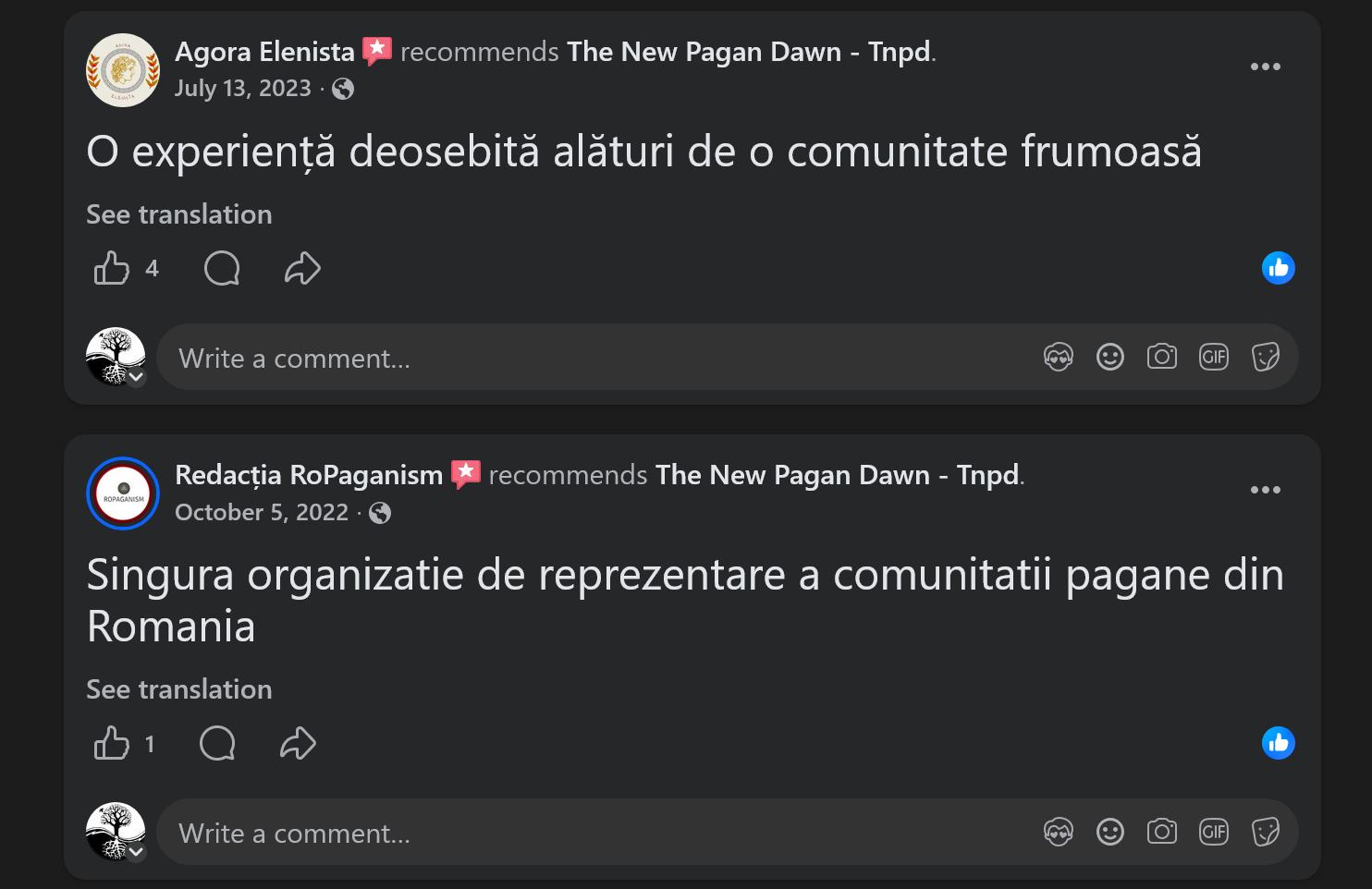Add sticker to second post comment
The height and width of the screenshot is (889, 1372).
(1265, 832)
